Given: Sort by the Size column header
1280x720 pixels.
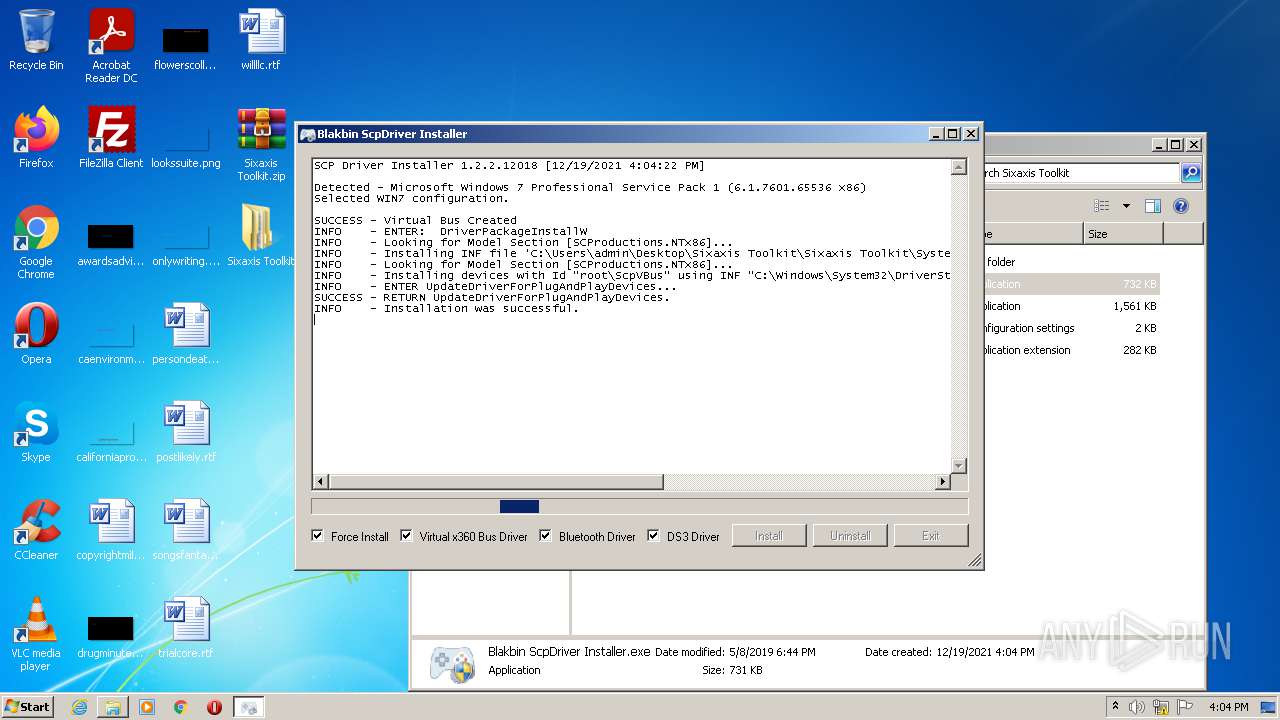Looking at the screenshot, I should coord(1123,234).
